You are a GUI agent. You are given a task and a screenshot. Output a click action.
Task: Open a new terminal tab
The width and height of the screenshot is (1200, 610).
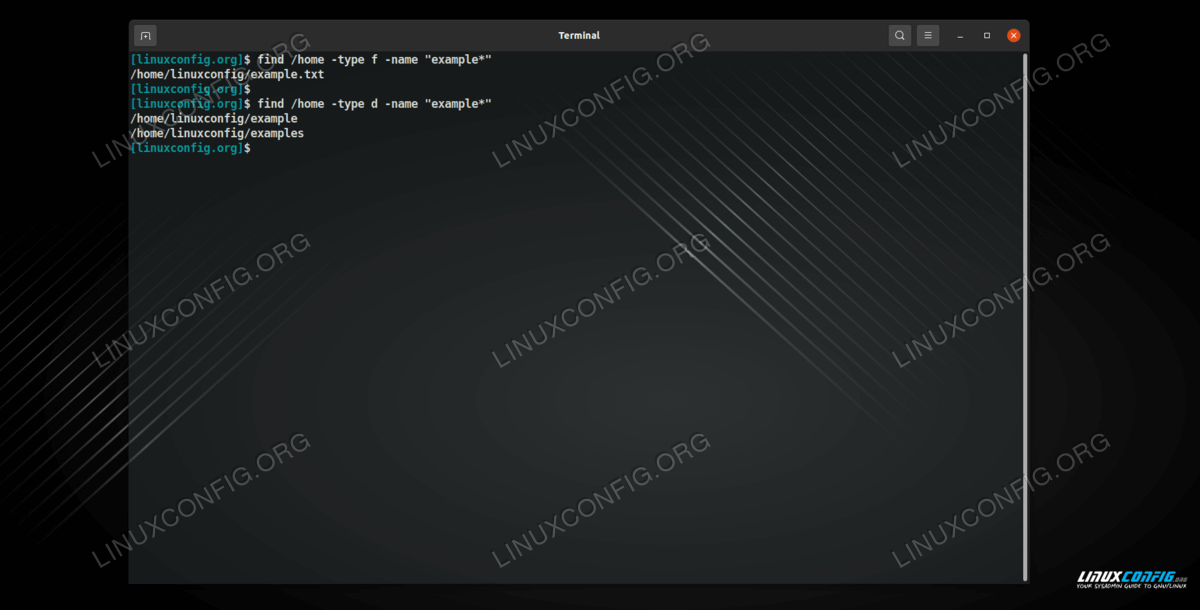[x=145, y=35]
